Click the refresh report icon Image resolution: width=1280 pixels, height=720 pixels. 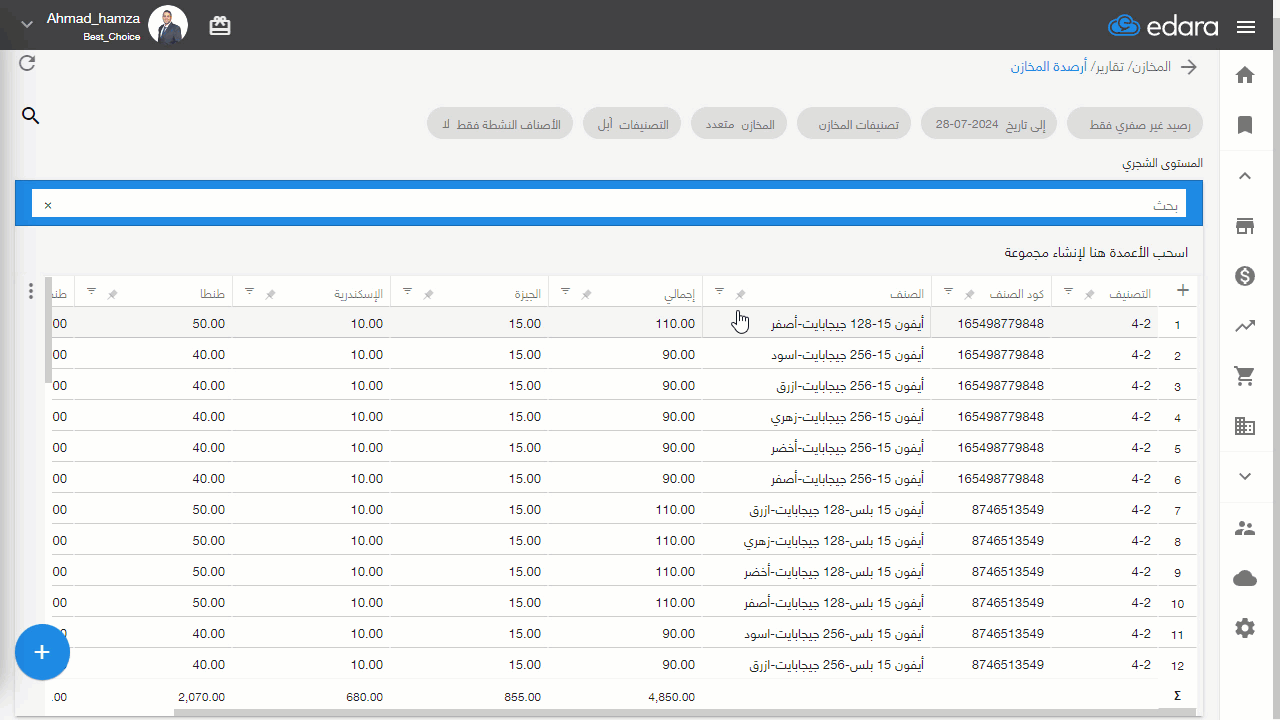point(27,63)
